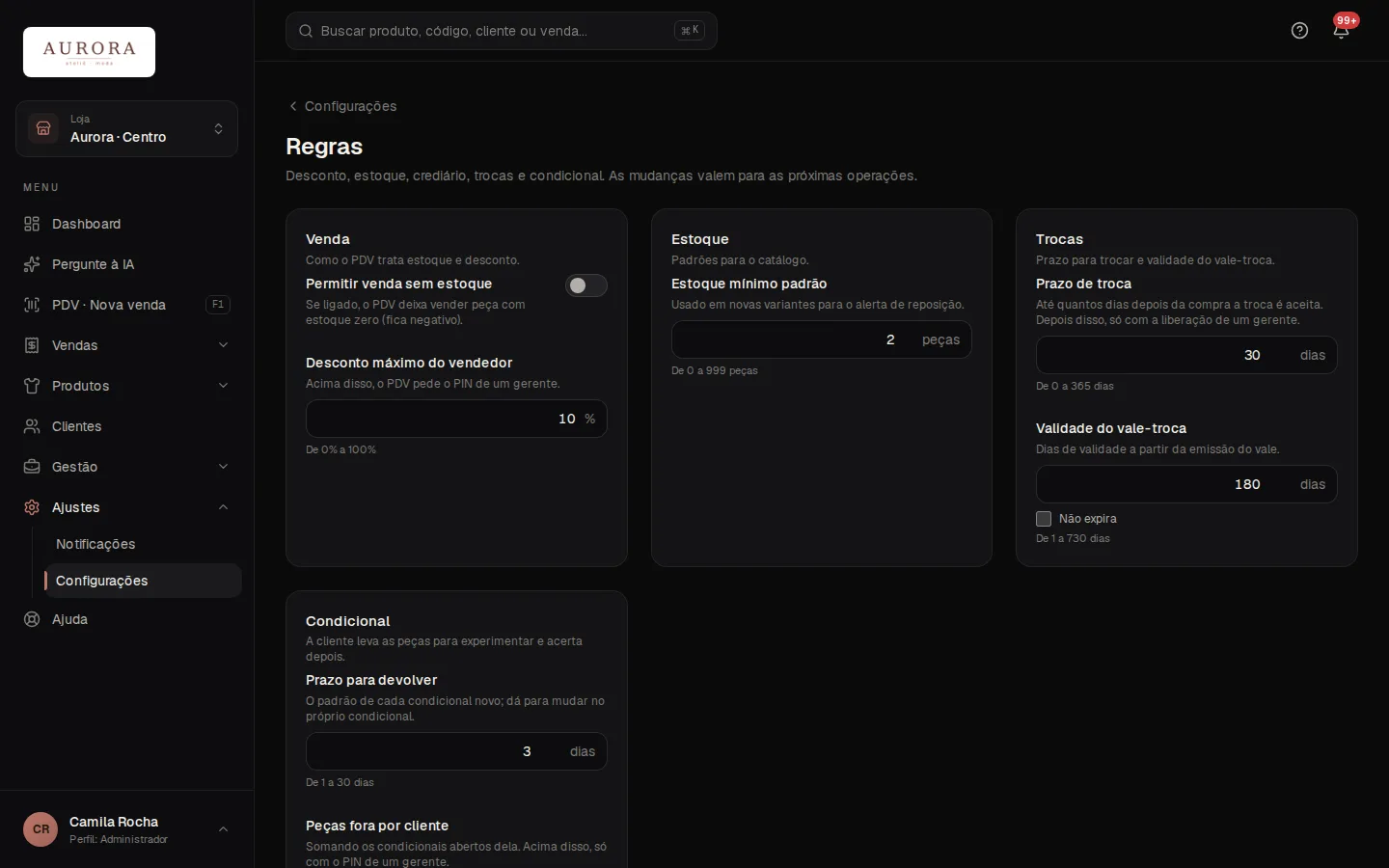Click the back chevron beside Configurações

(x=293, y=106)
